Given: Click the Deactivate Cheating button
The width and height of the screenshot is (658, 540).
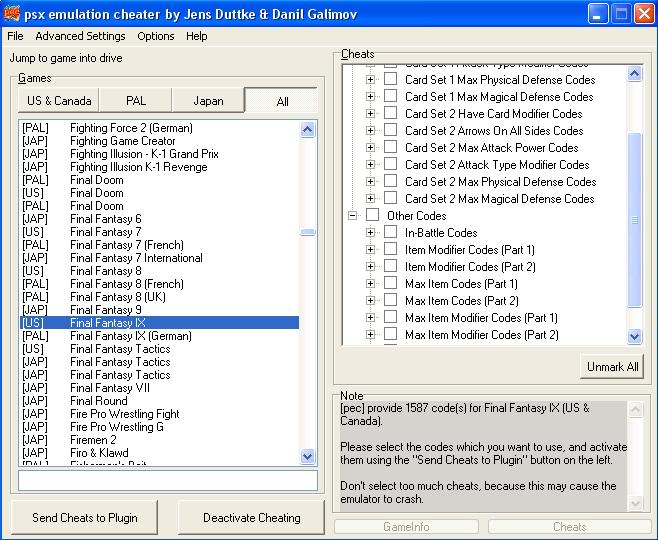Looking at the screenshot, I should click(252, 517).
